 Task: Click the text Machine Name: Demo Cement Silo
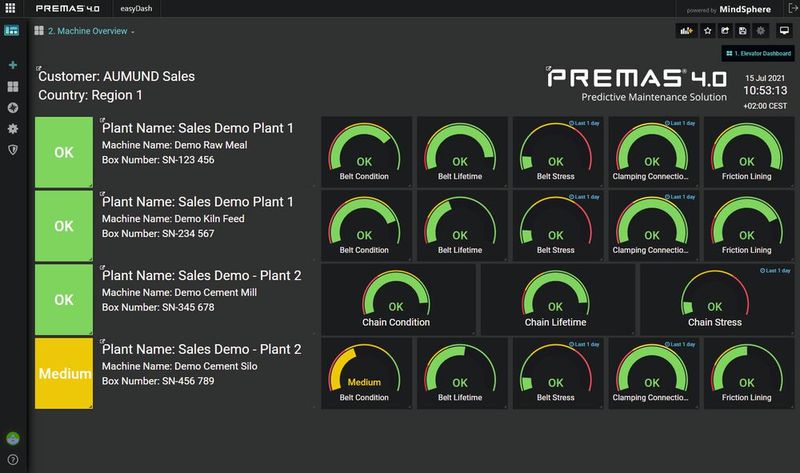click(180, 366)
